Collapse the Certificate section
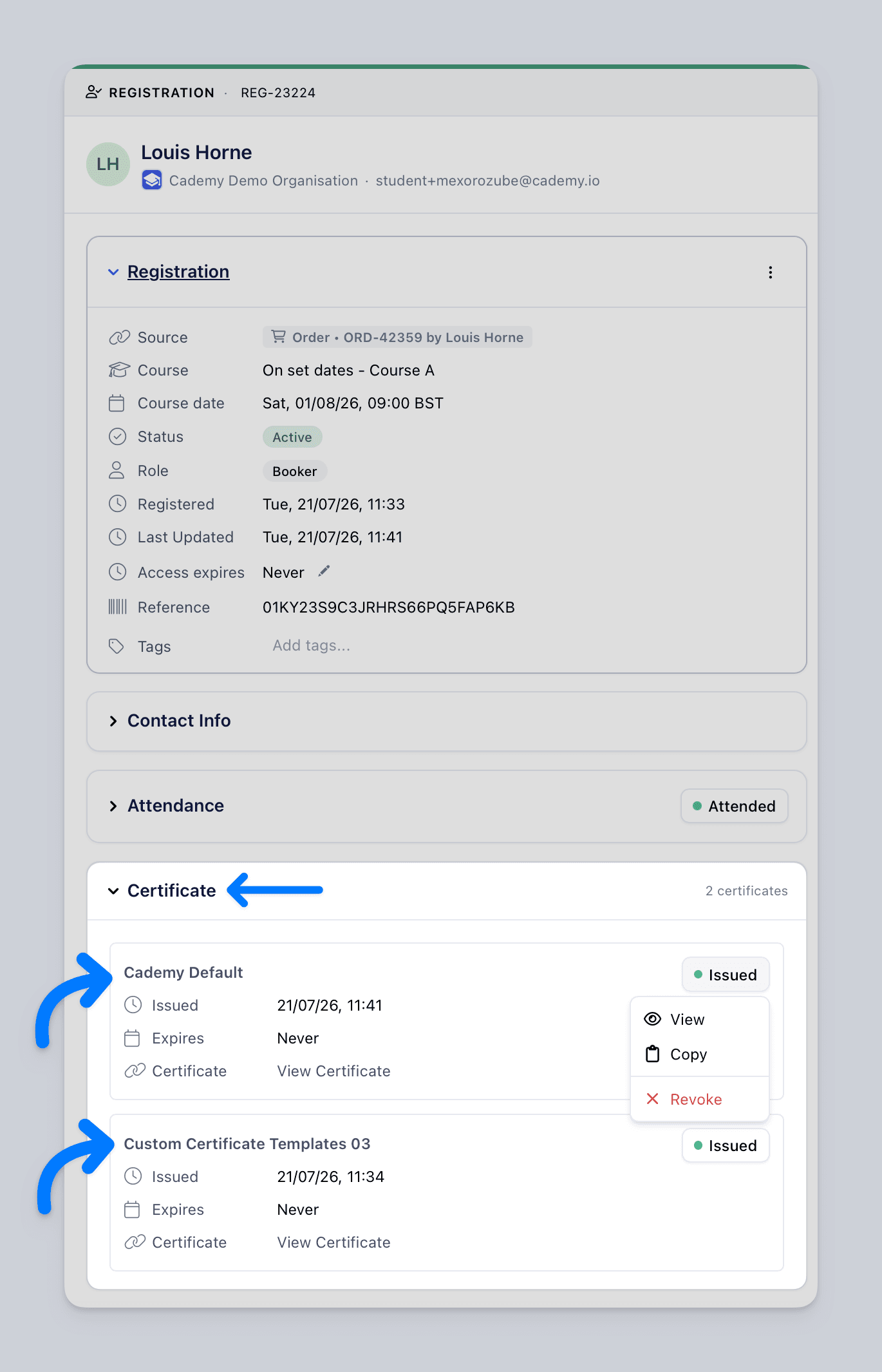 pyautogui.click(x=113, y=891)
